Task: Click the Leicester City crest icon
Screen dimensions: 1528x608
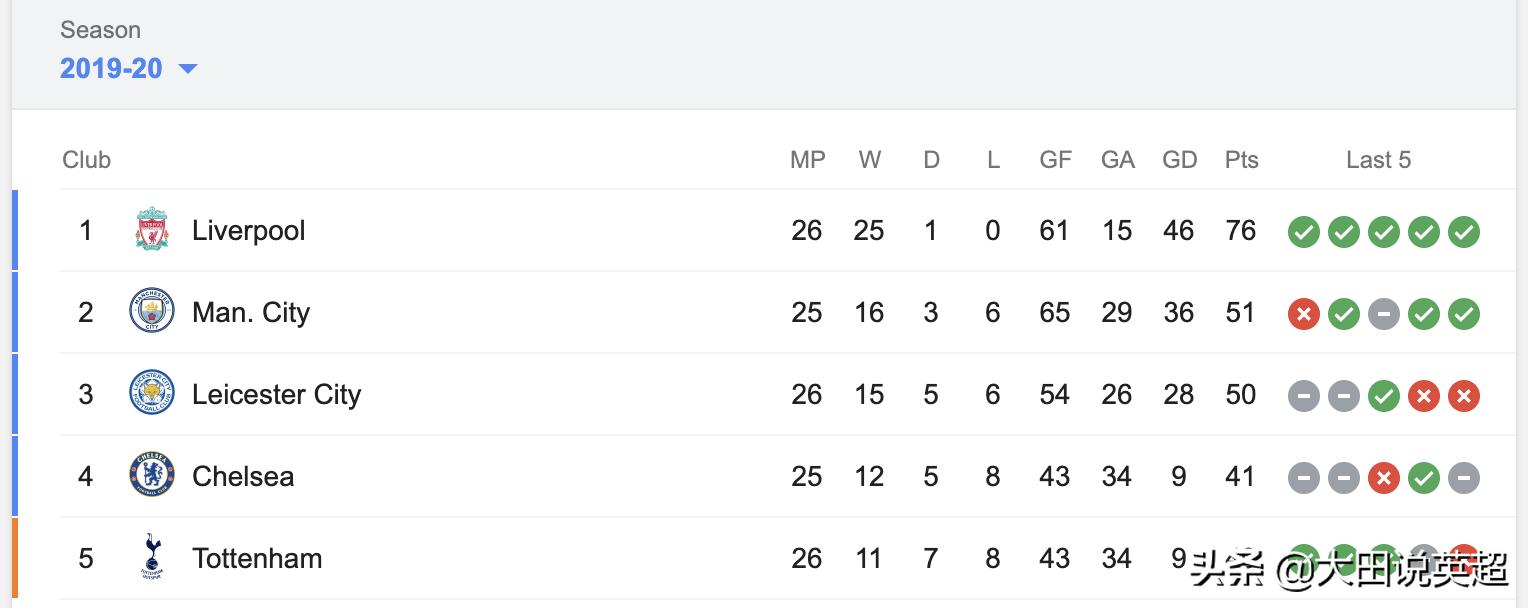Action: pyautogui.click(x=152, y=394)
